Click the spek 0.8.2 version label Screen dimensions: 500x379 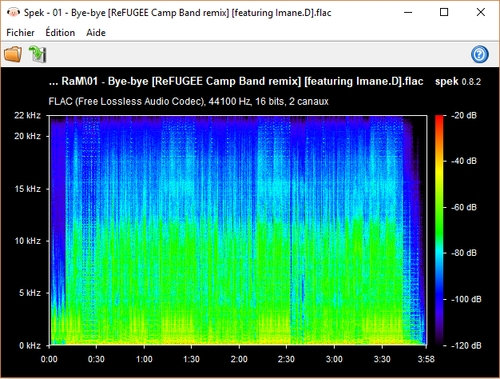tap(458, 81)
